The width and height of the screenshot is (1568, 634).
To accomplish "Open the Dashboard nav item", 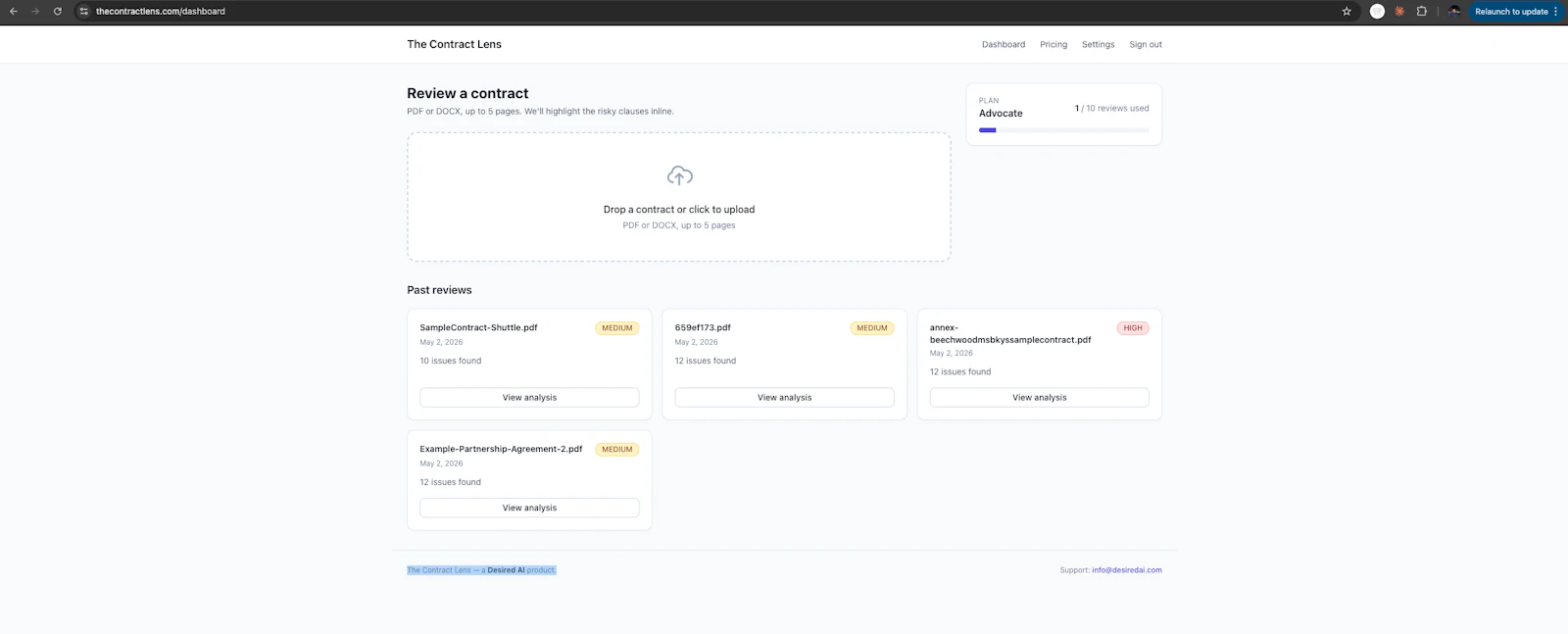I will tap(1004, 44).
